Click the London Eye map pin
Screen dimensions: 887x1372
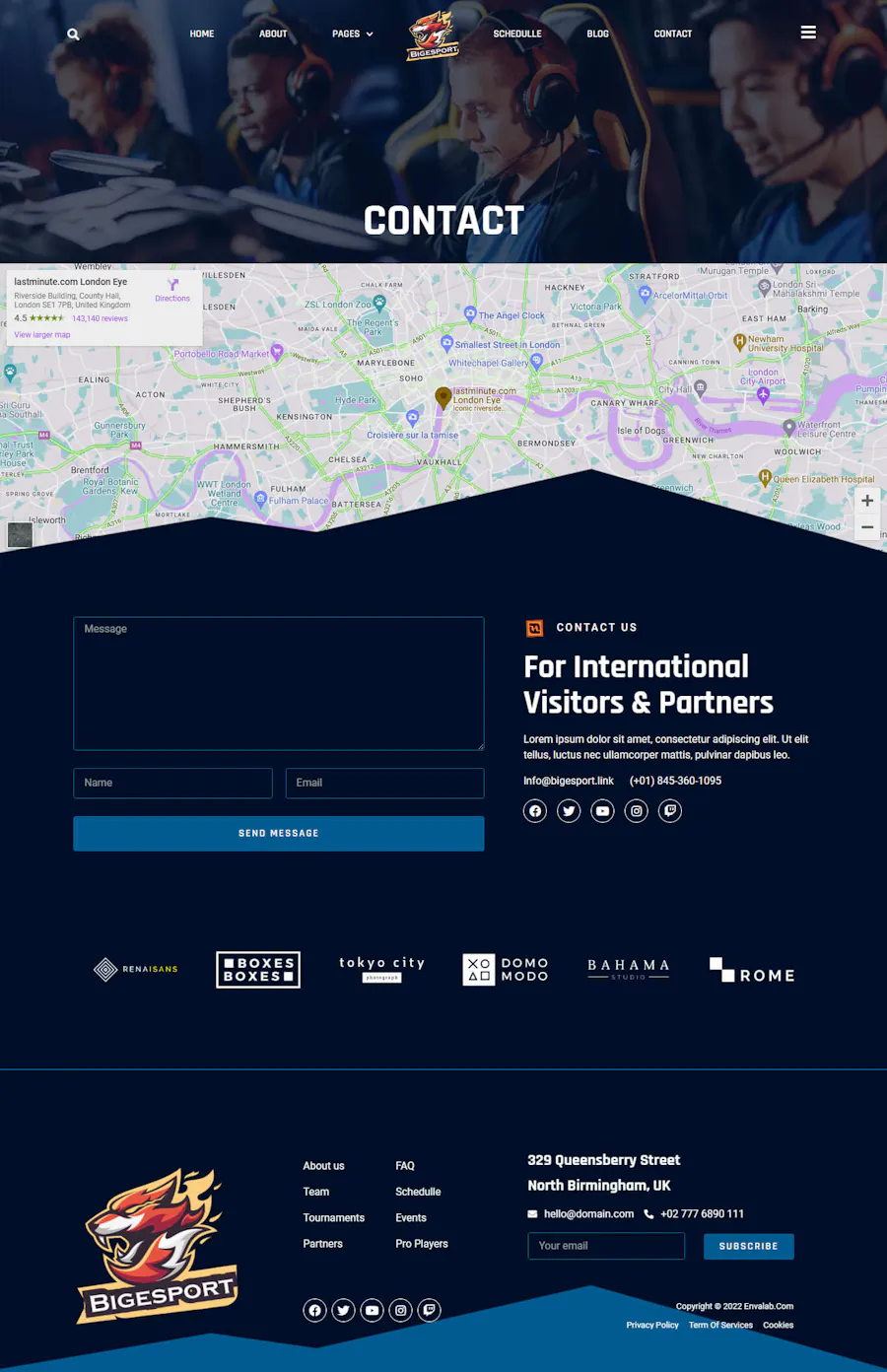click(x=443, y=397)
